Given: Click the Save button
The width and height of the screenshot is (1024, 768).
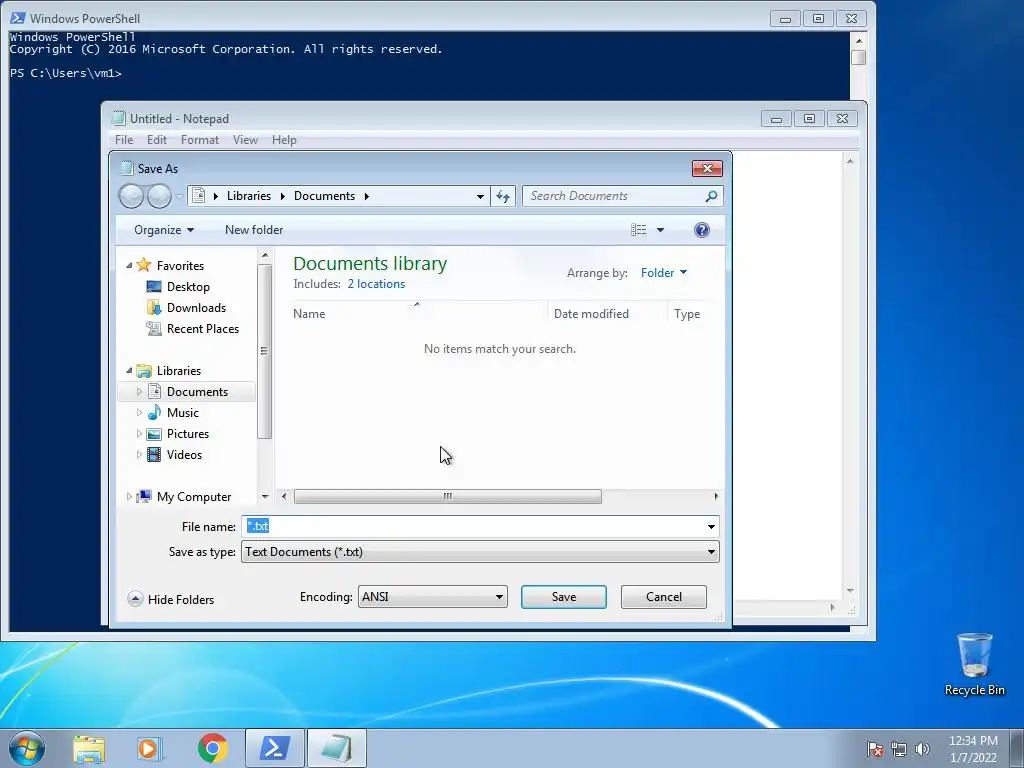Looking at the screenshot, I should click(x=564, y=597).
